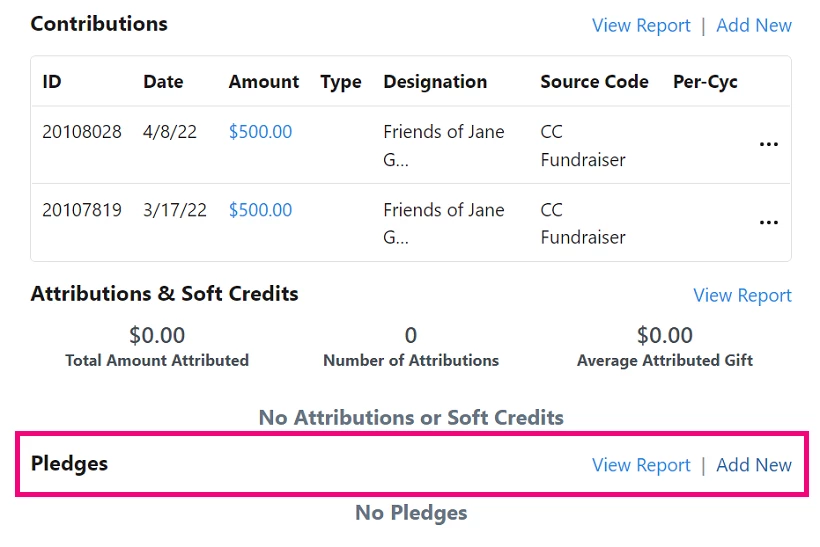The width and height of the screenshot is (820, 547).
Task: Open the $500.00 amount dated 3/17/22
Action: pyautogui.click(x=260, y=210)
